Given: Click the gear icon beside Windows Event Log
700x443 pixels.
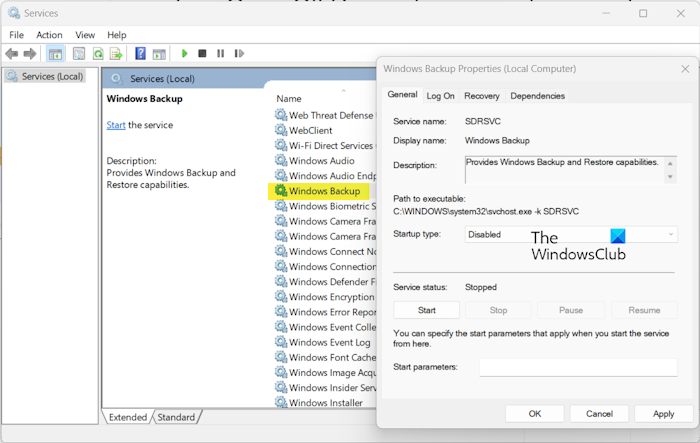Looking at the screenshot, I should coord(281,342).
